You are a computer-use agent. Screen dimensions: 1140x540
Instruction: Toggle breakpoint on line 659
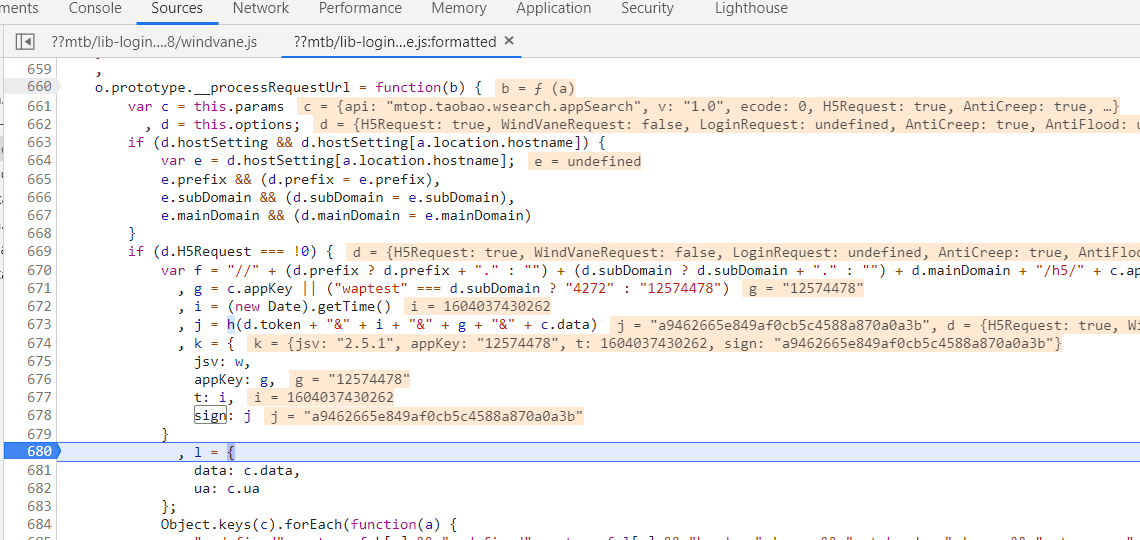click(39, 69)
